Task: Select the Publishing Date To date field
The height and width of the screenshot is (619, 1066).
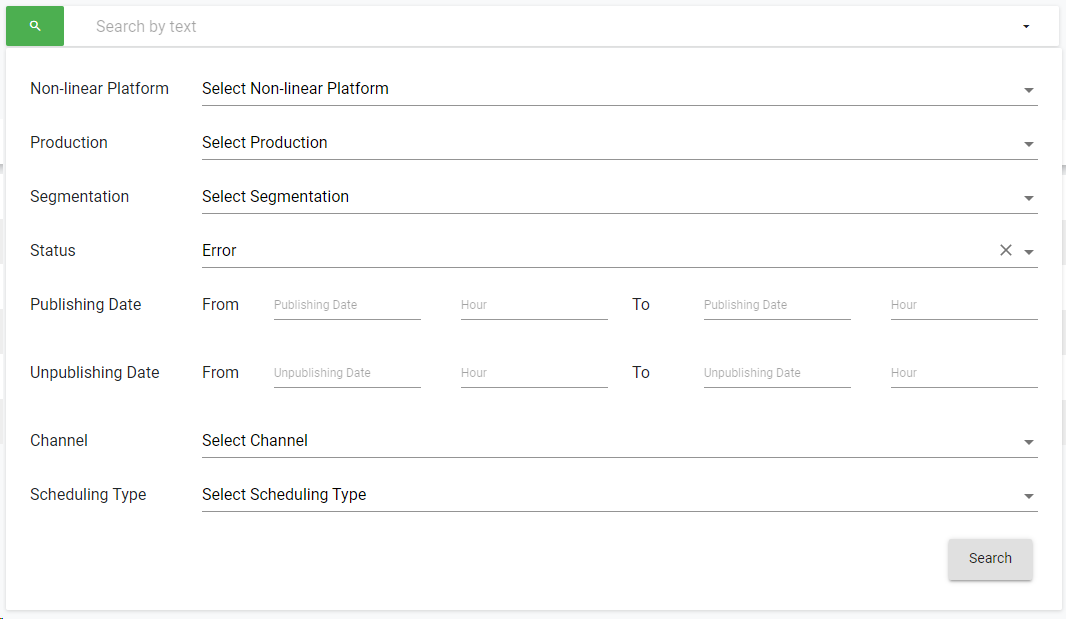Action: click(x=777, y=305)
